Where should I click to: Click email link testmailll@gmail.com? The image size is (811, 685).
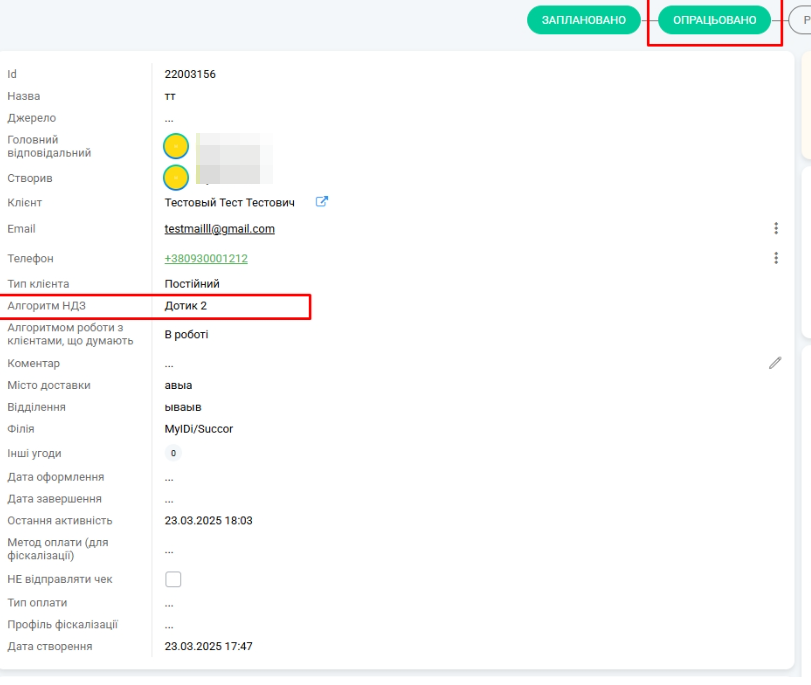(x=219, y=229)
